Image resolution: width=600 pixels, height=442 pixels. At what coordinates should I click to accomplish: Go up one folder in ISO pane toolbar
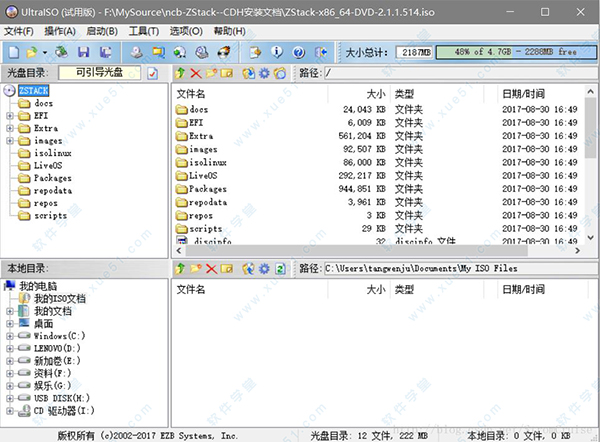(x=179, y=73)
